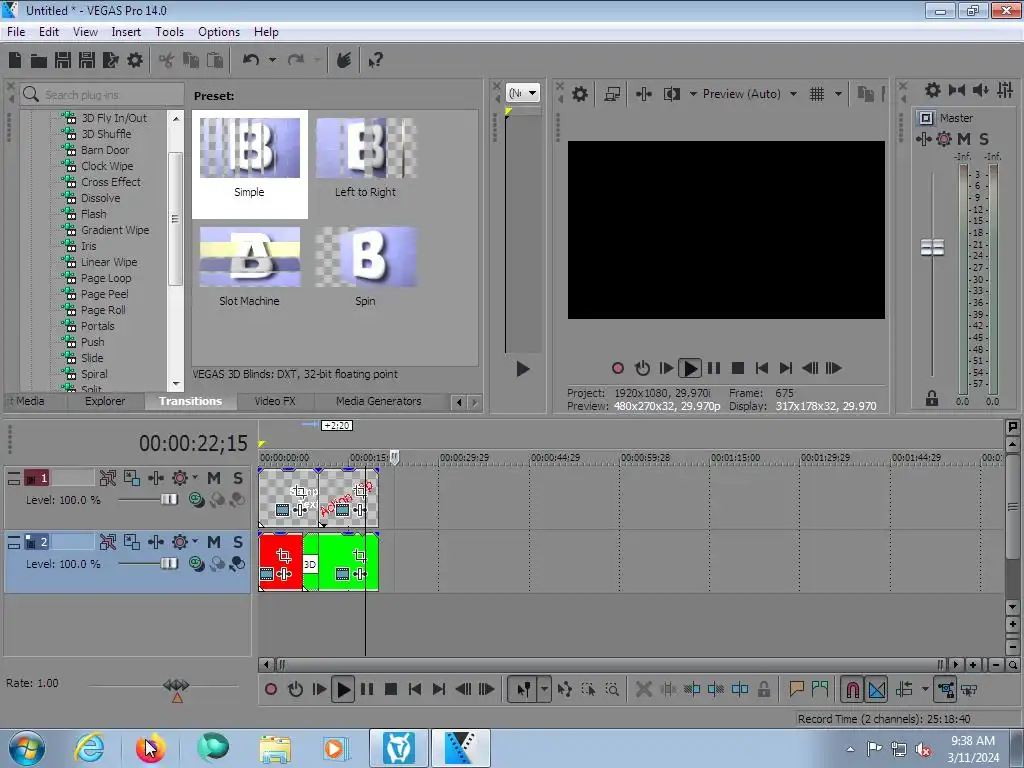Click the Open folder toolbar icon
Screen dimensions: 1024x768
point(39,61)
